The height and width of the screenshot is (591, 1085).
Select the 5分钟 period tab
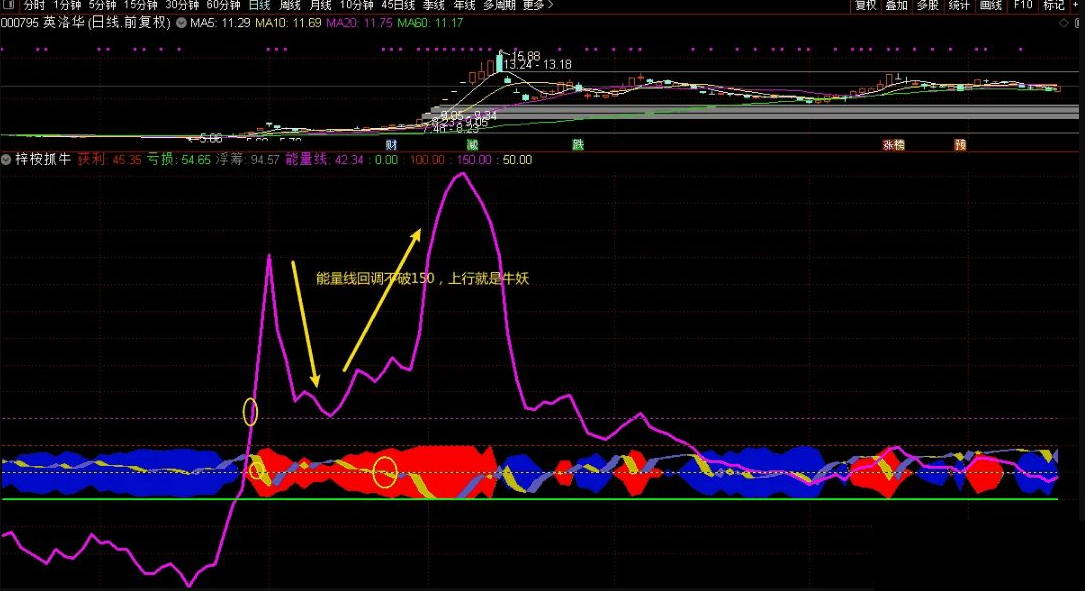click(x=102, y=5)
